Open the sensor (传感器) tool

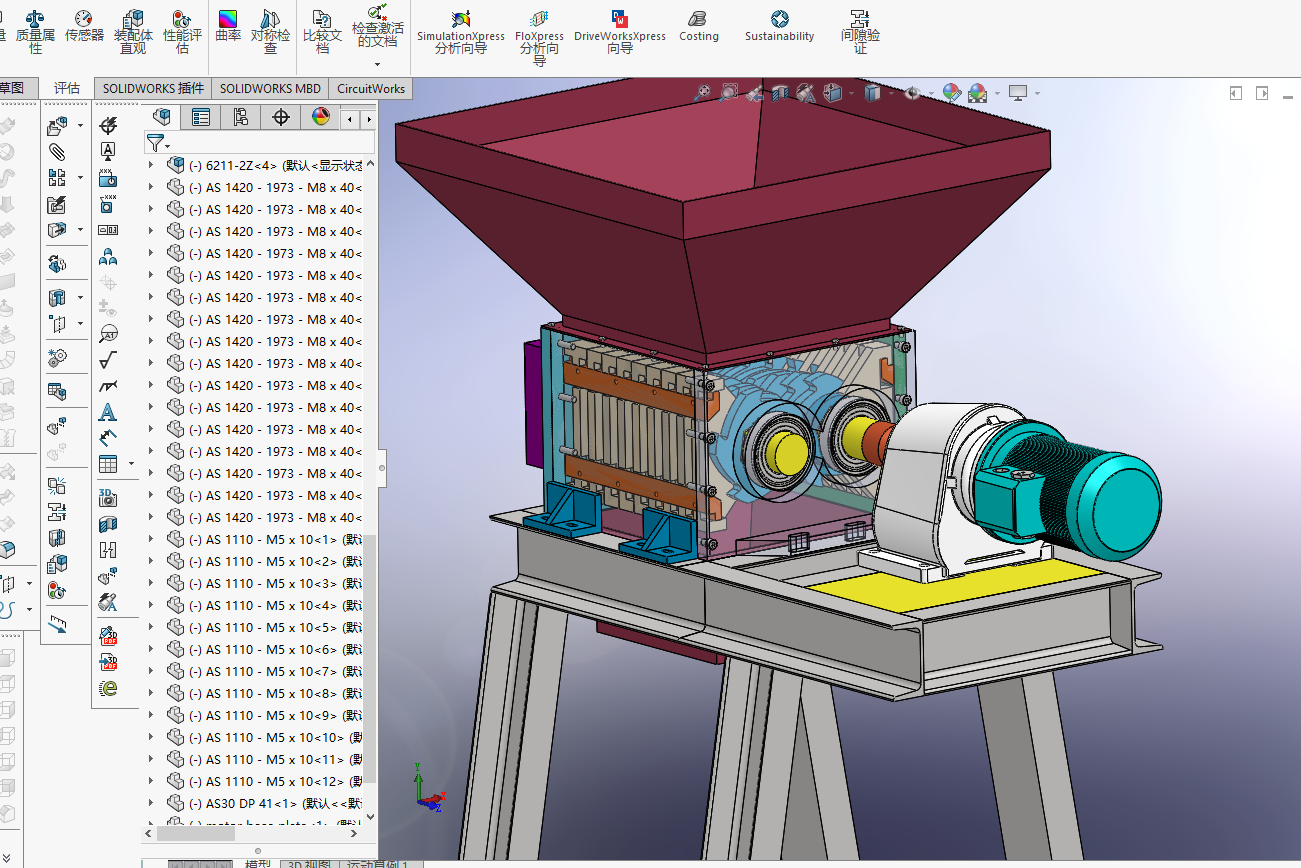[84, 26]
